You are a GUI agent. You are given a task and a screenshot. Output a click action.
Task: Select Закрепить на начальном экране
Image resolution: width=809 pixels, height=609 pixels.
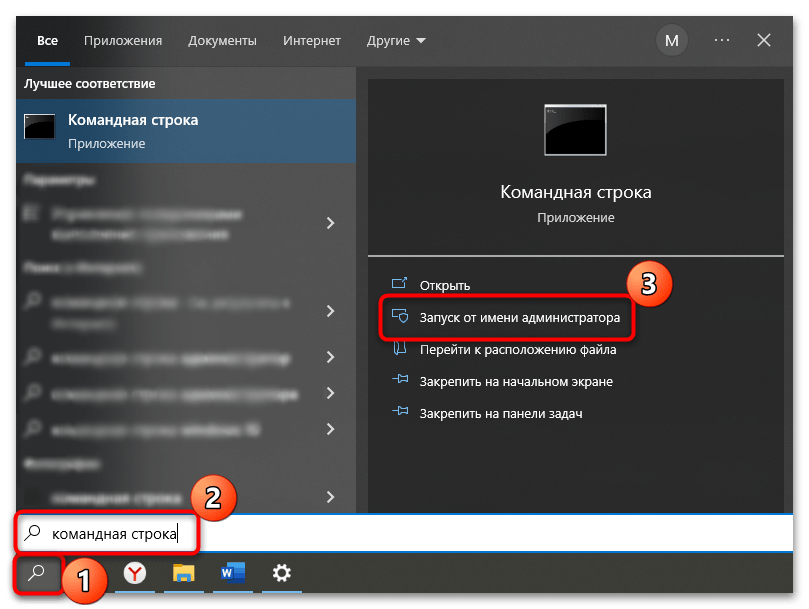516,381
